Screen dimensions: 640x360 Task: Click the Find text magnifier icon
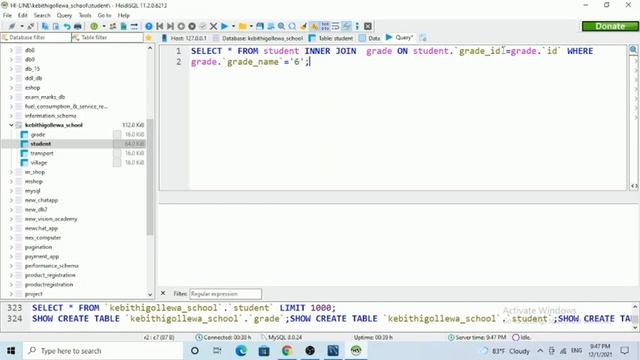coord(281,26)
